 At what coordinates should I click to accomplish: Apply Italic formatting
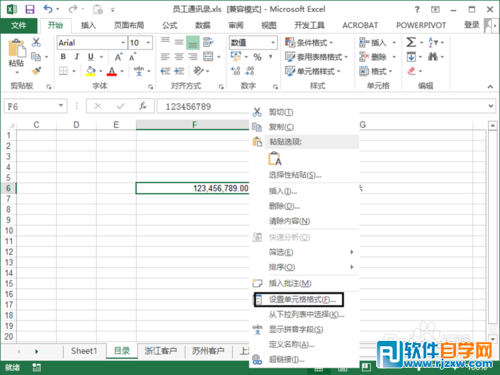(77, 57)
